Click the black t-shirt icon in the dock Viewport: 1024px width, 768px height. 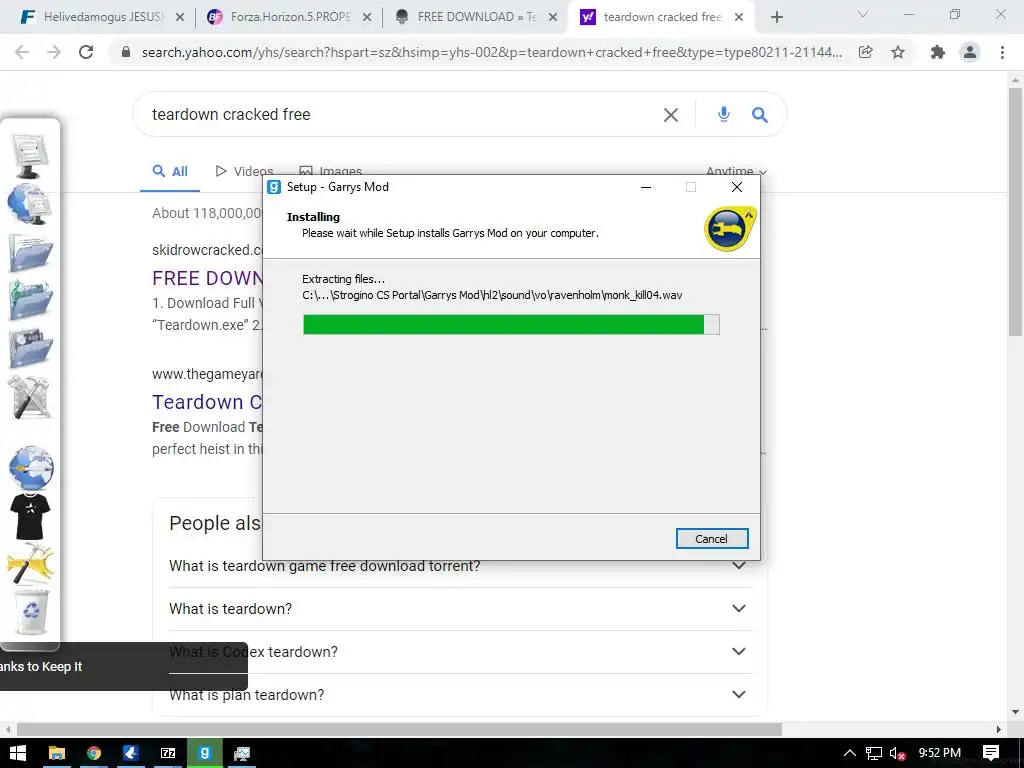point(30,516)
